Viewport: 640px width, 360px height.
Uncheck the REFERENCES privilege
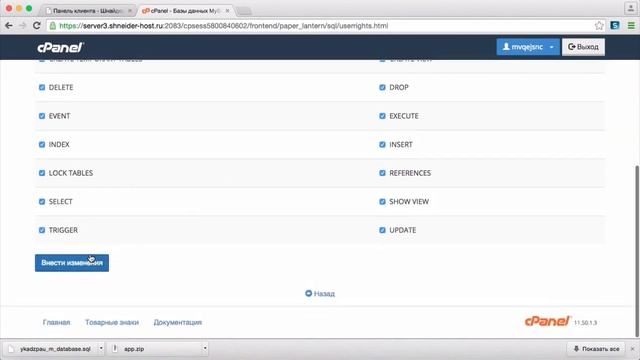pyautogui.click(x=382, y=173)
